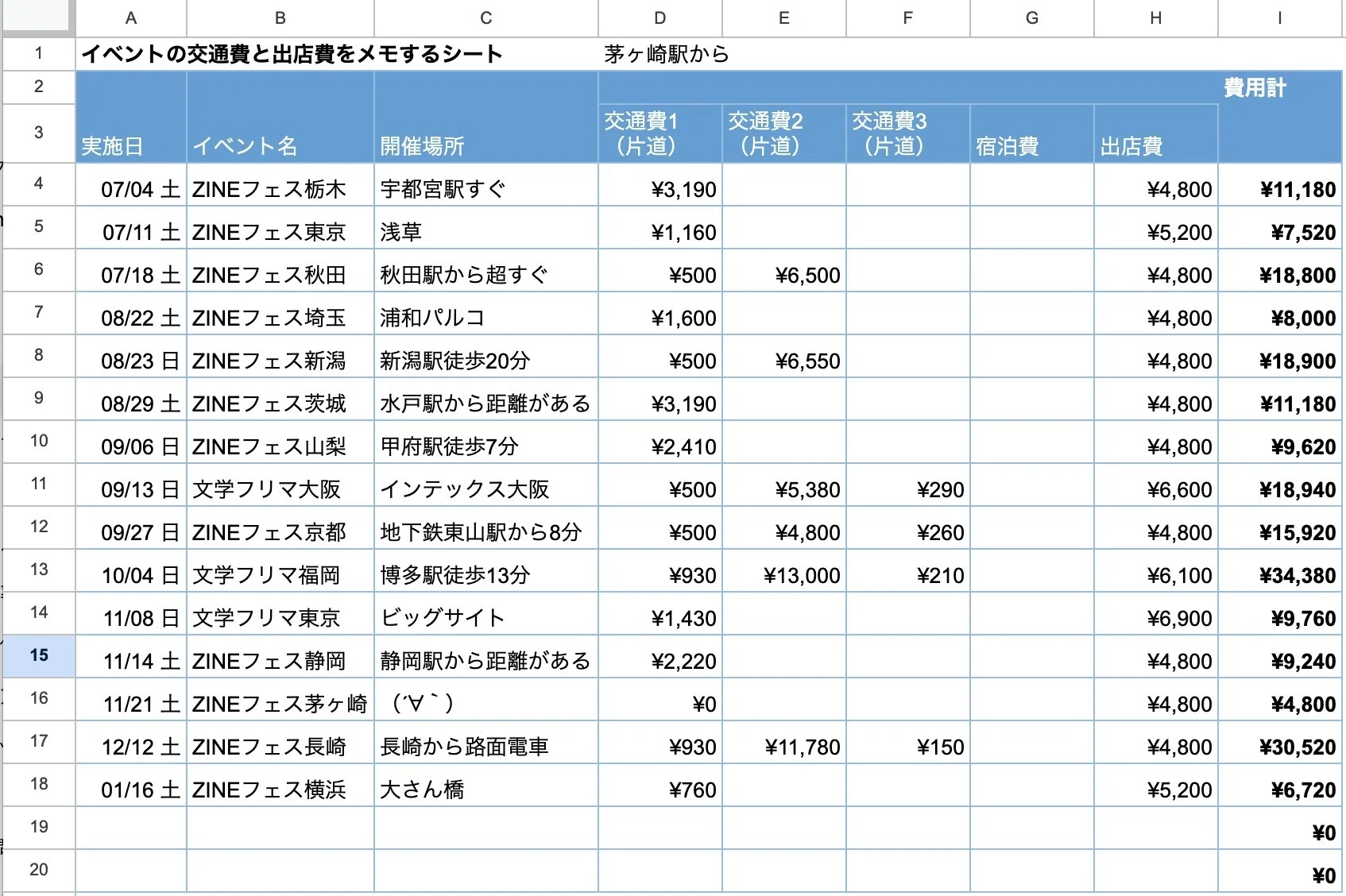Click the イベント名 header cell
The width and height of the screenshot is (1346, 896).
[x=280, y=117]
